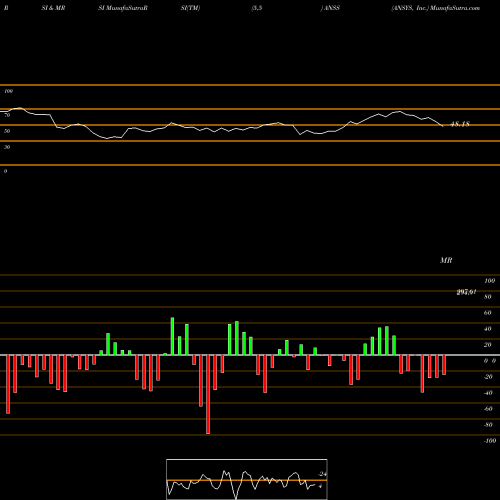Click the 80 label on the MR axis
The image size is (500, 500).
[x=488, y=297]
